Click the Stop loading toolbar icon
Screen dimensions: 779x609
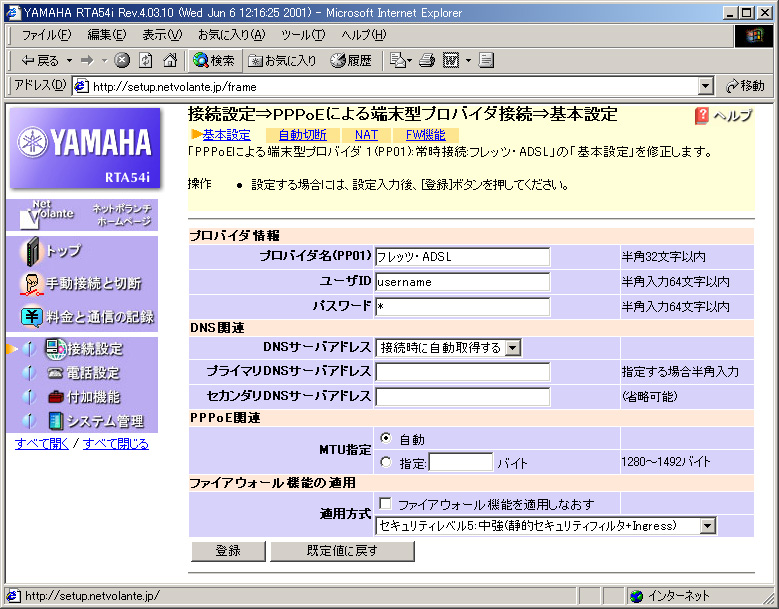coord(122,60)
